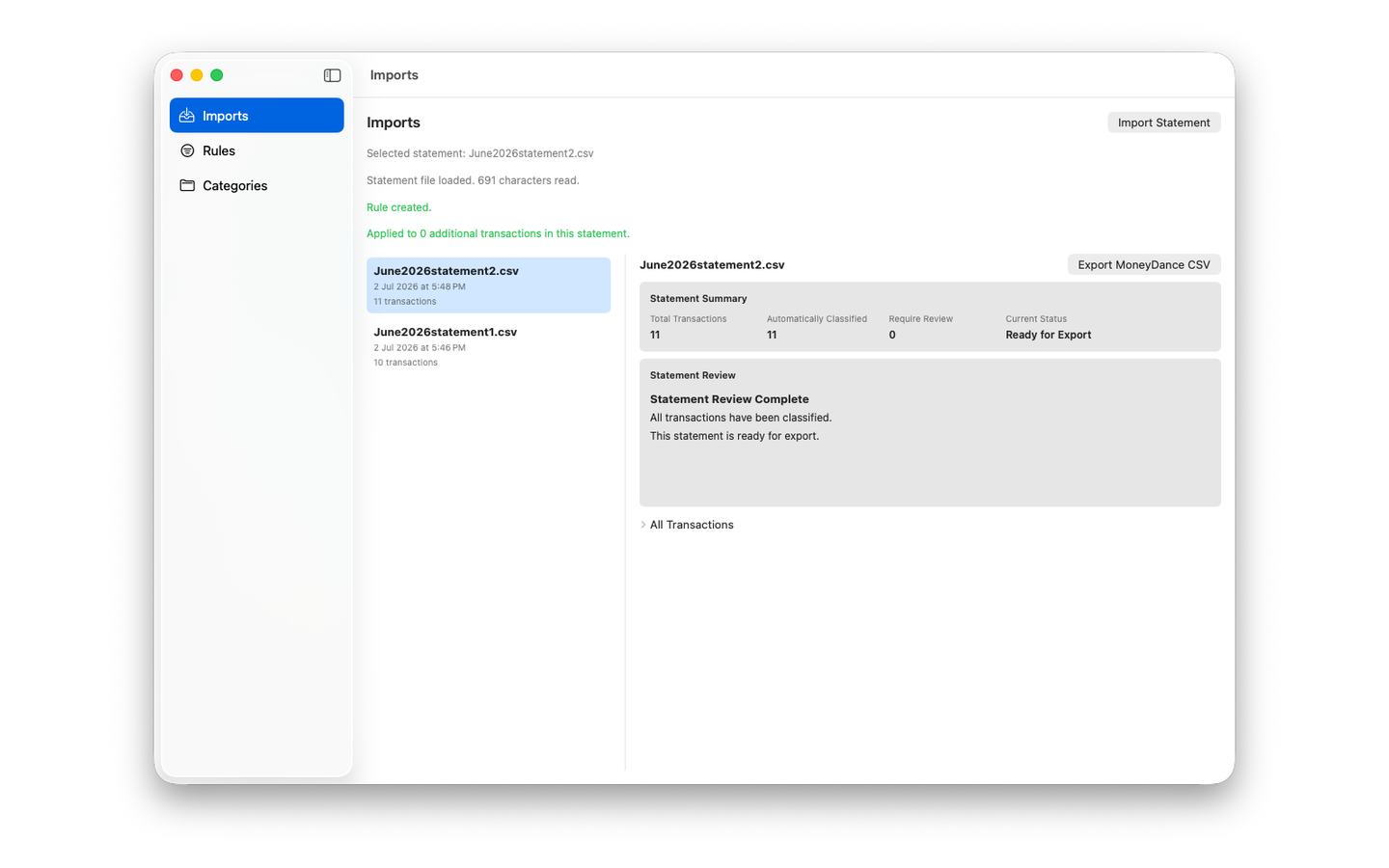The width and height of the screenshot is (1389, 868).
Task: Click "All transactions have been classified." text
Action: tap(741, 418)
